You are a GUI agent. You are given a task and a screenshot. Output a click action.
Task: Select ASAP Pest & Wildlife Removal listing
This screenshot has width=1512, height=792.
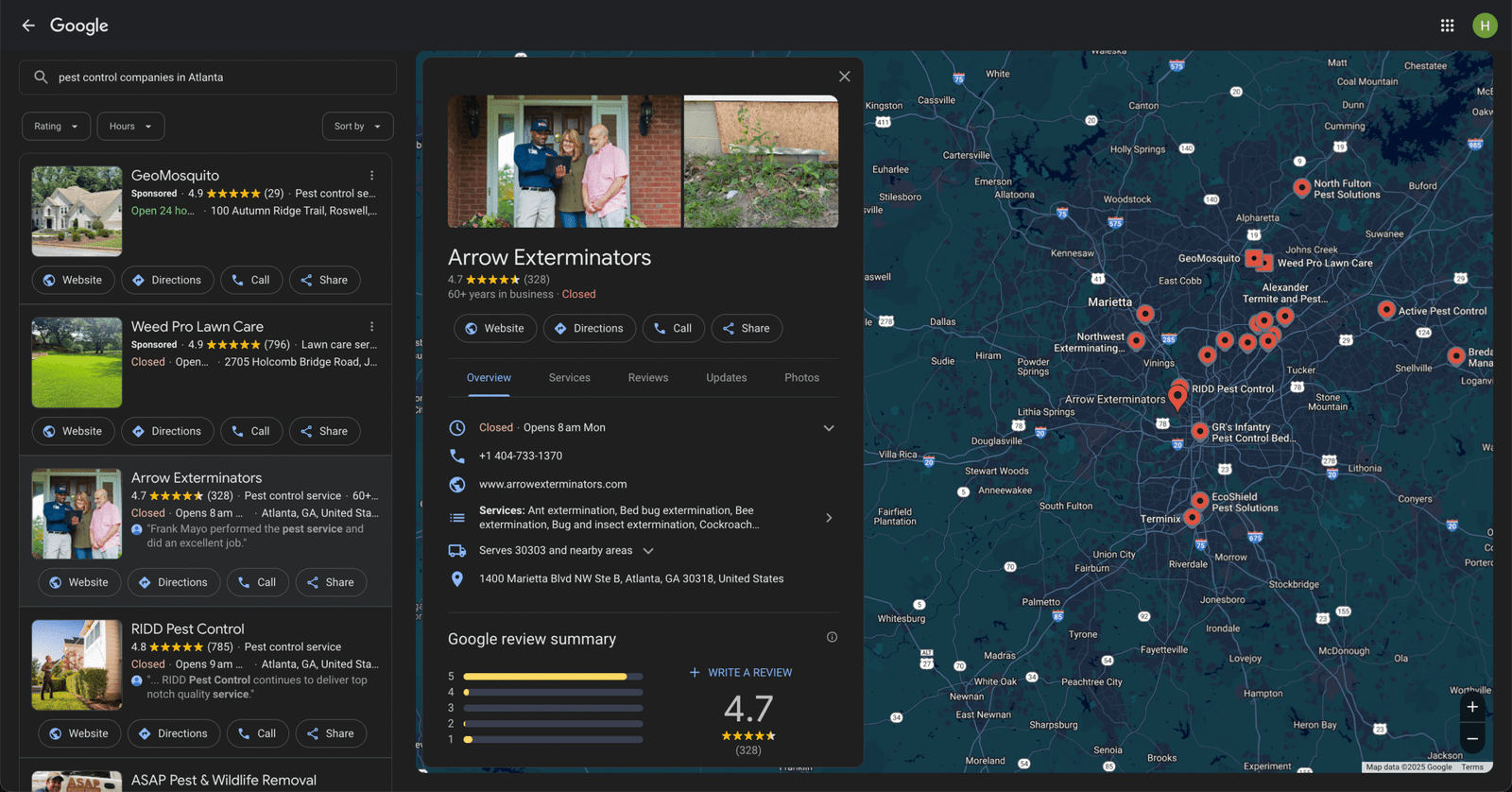pos(224,781)
